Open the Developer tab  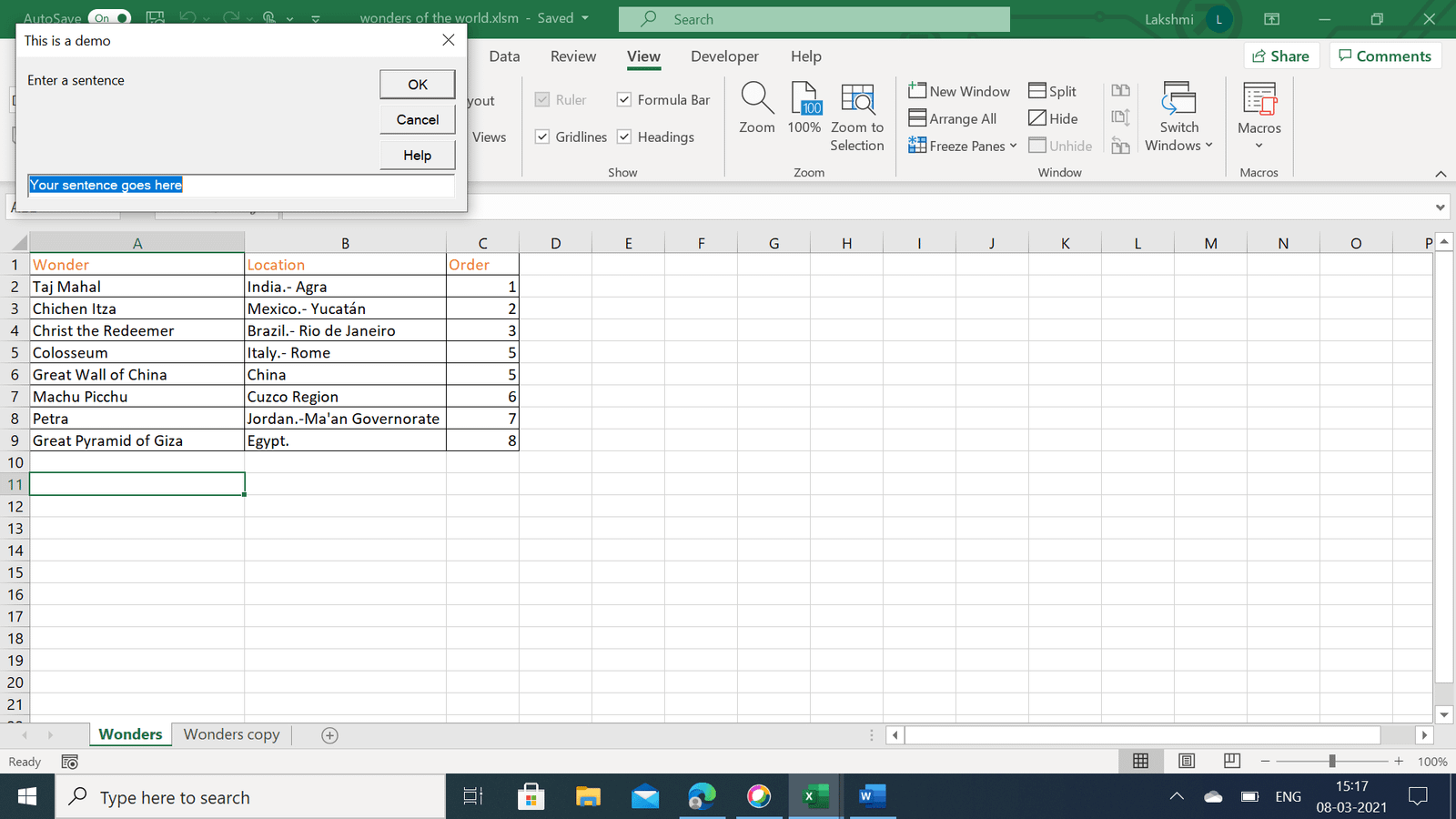(724, 56)
